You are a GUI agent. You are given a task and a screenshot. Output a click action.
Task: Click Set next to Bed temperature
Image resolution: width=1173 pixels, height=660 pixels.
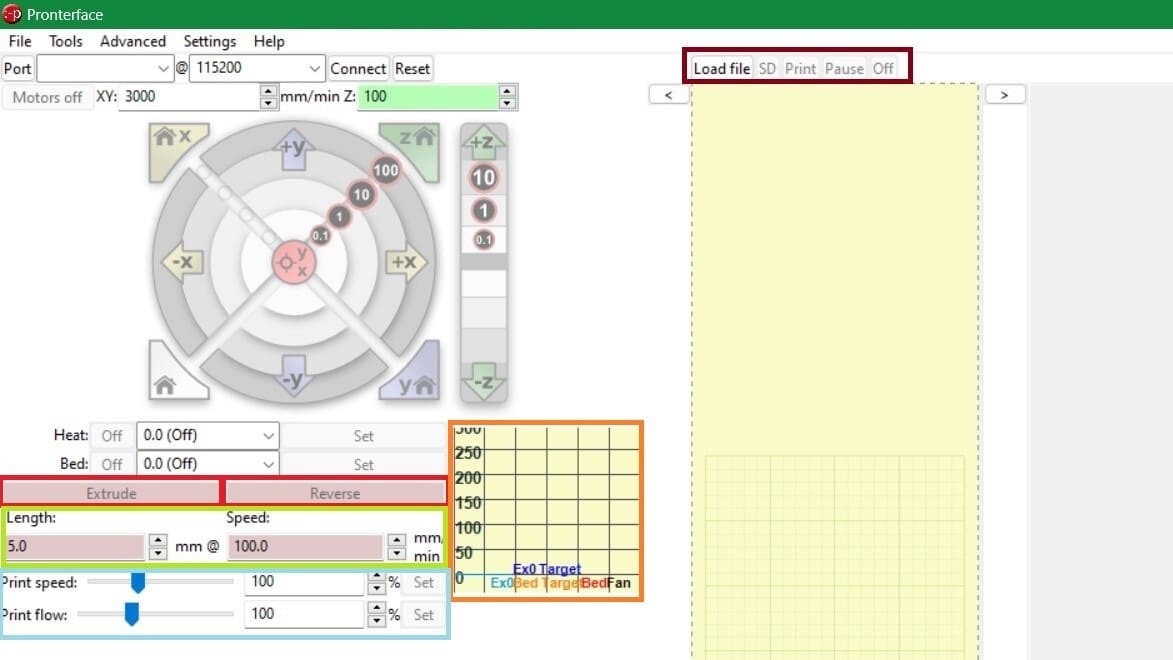tap(364, 464)
